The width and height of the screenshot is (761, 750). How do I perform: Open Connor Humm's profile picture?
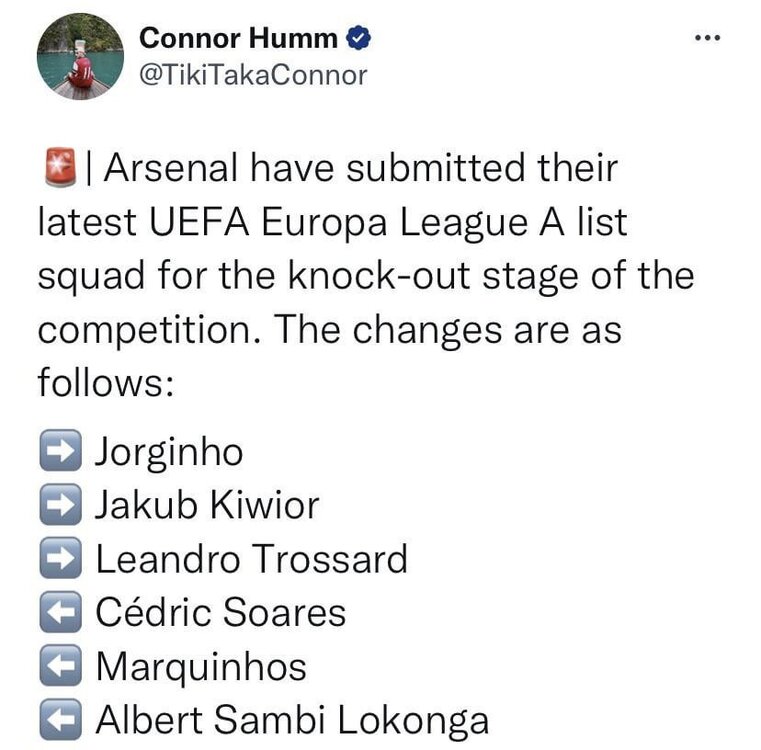[x=81, y=57]
